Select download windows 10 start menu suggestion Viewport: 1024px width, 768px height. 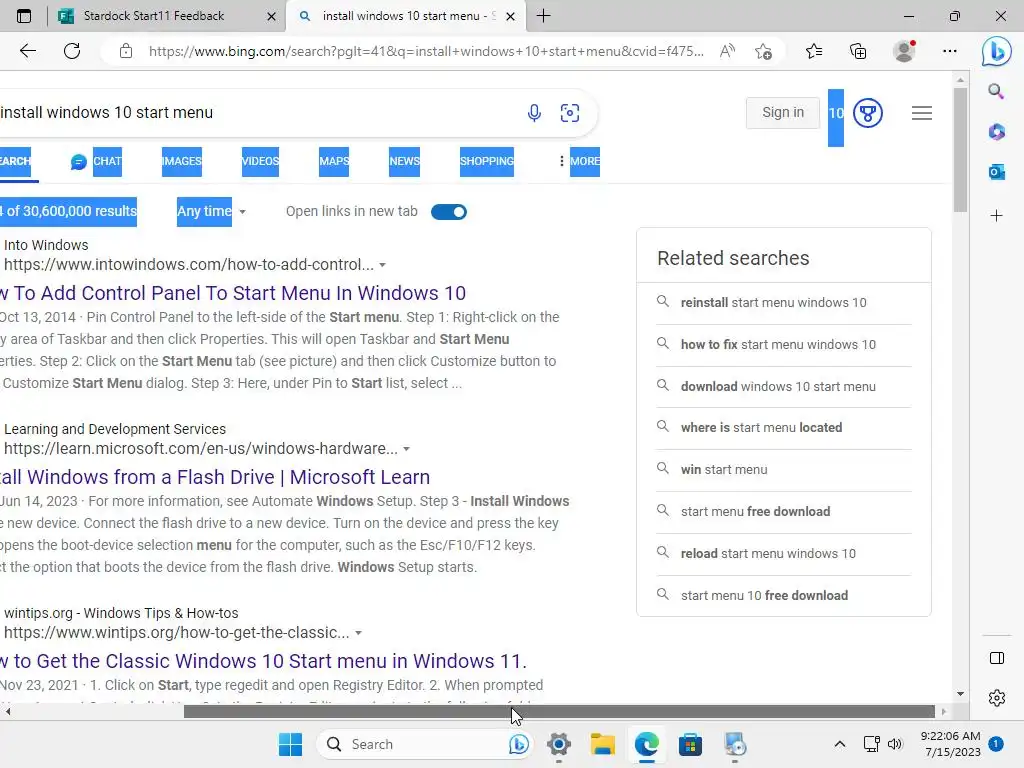pyautogui.click(x=778, y=386)
